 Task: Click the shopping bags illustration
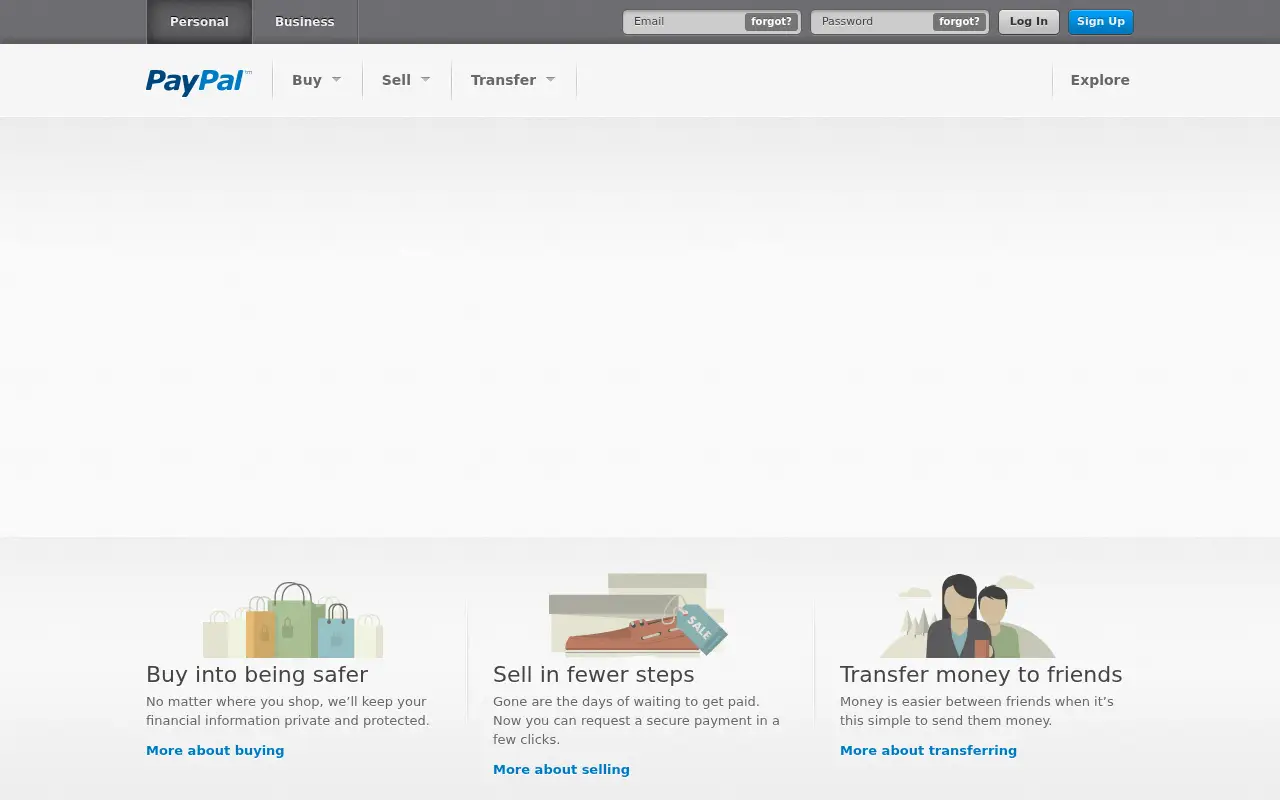click(293, 619)
